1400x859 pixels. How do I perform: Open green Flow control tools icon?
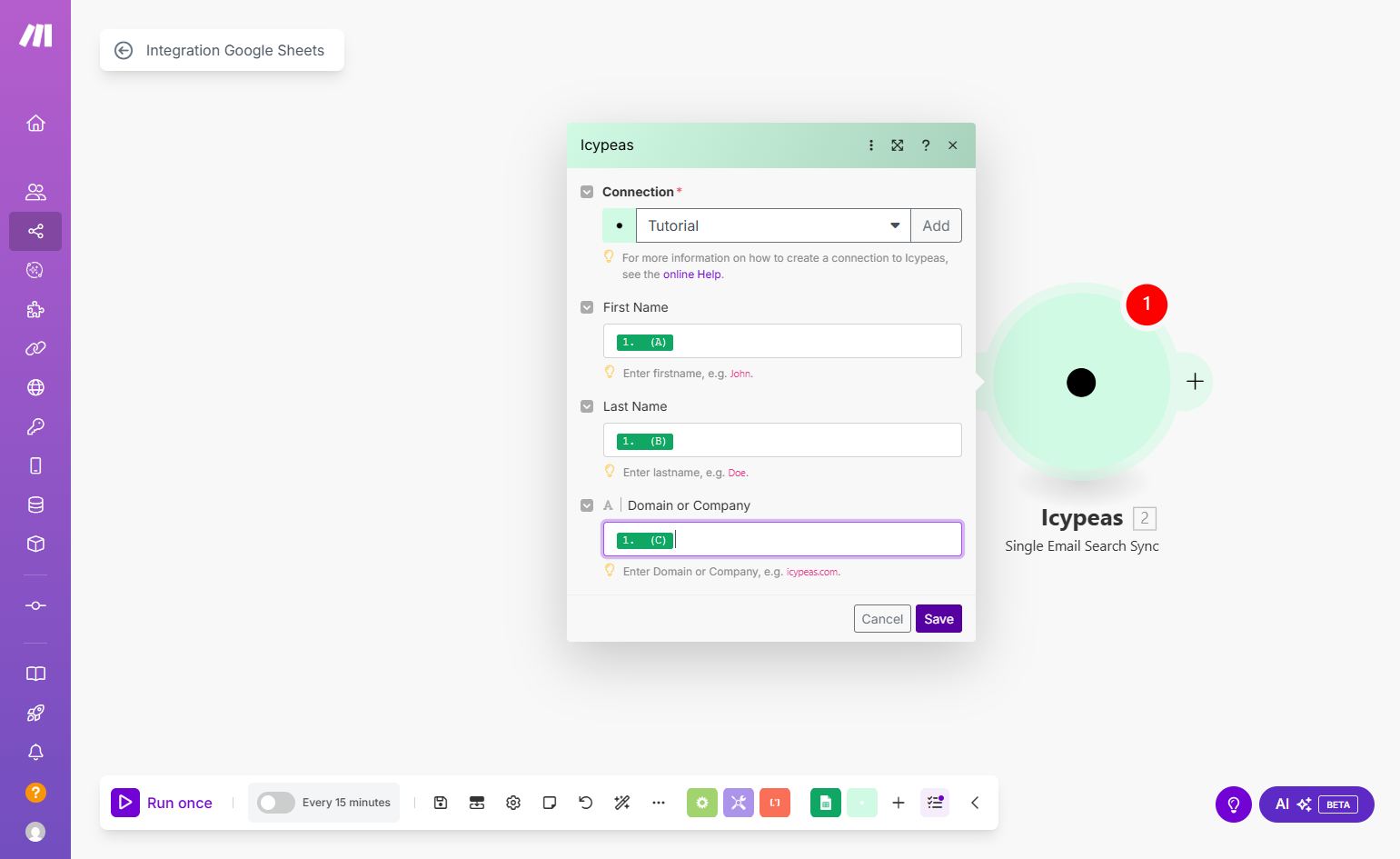pyautogui.click(x=702, y=803)
